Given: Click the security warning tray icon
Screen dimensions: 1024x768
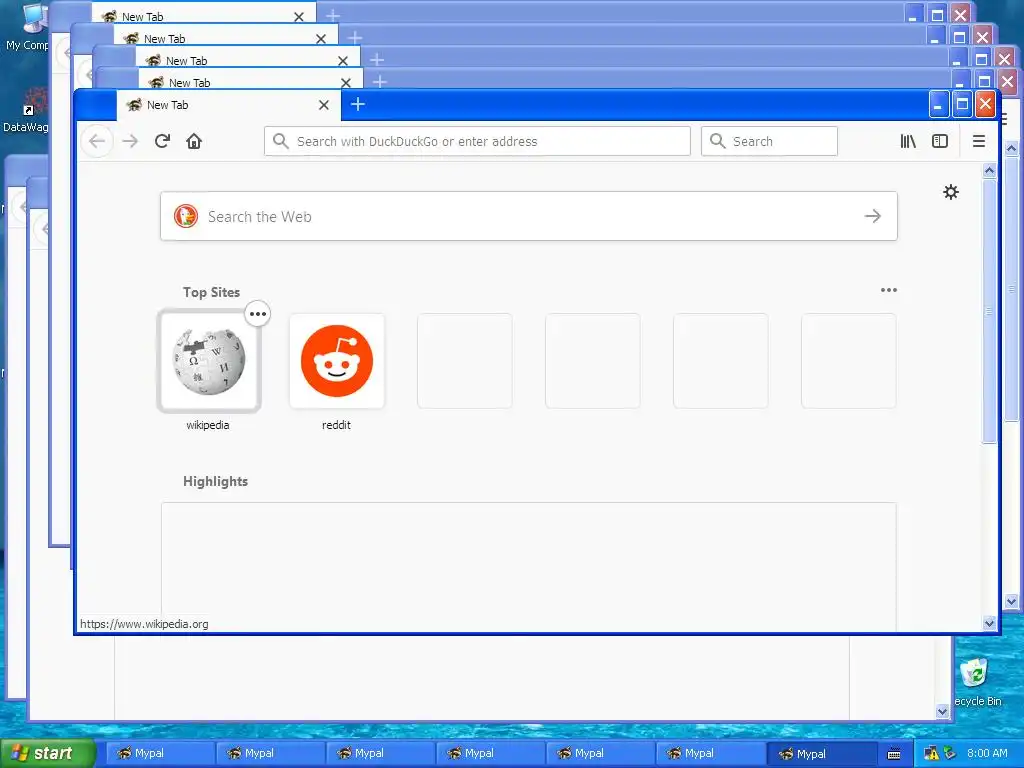Looking at the screenshot, I should (931, 754).
